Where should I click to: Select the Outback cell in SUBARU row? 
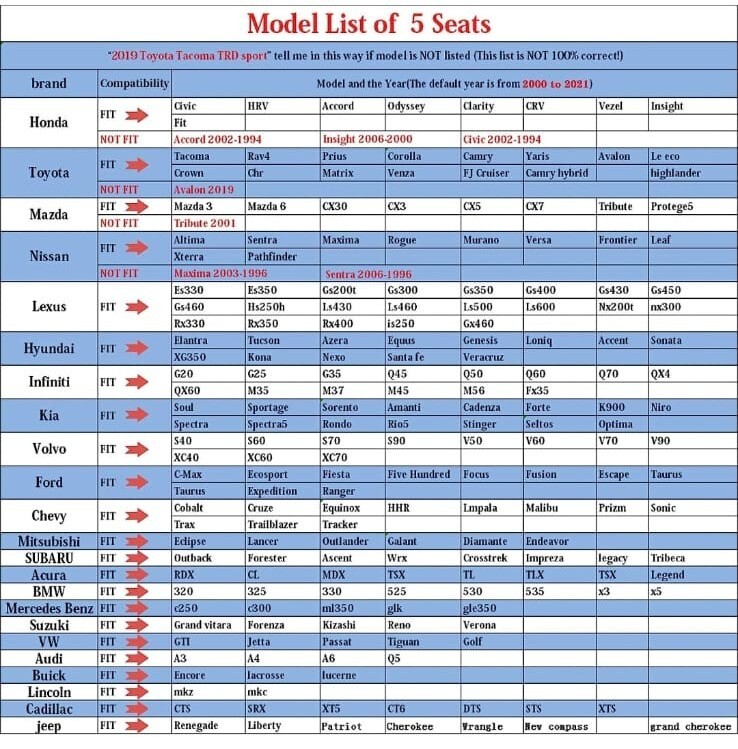208,558
